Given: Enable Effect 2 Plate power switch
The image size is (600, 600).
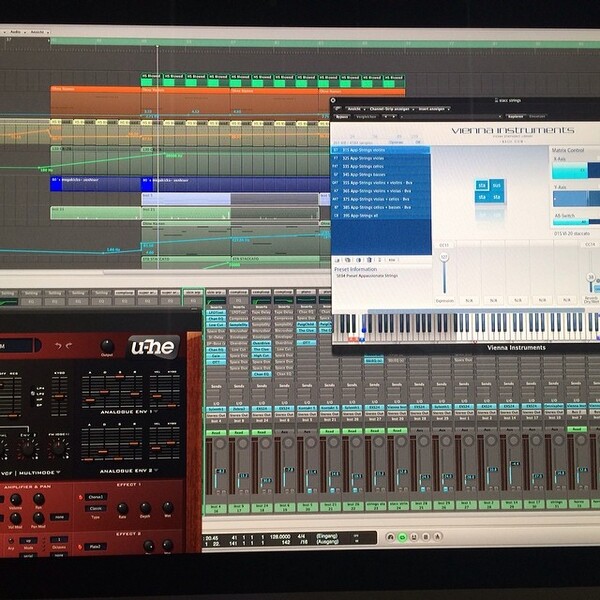Looking at the screenshot, I should 80,547.
